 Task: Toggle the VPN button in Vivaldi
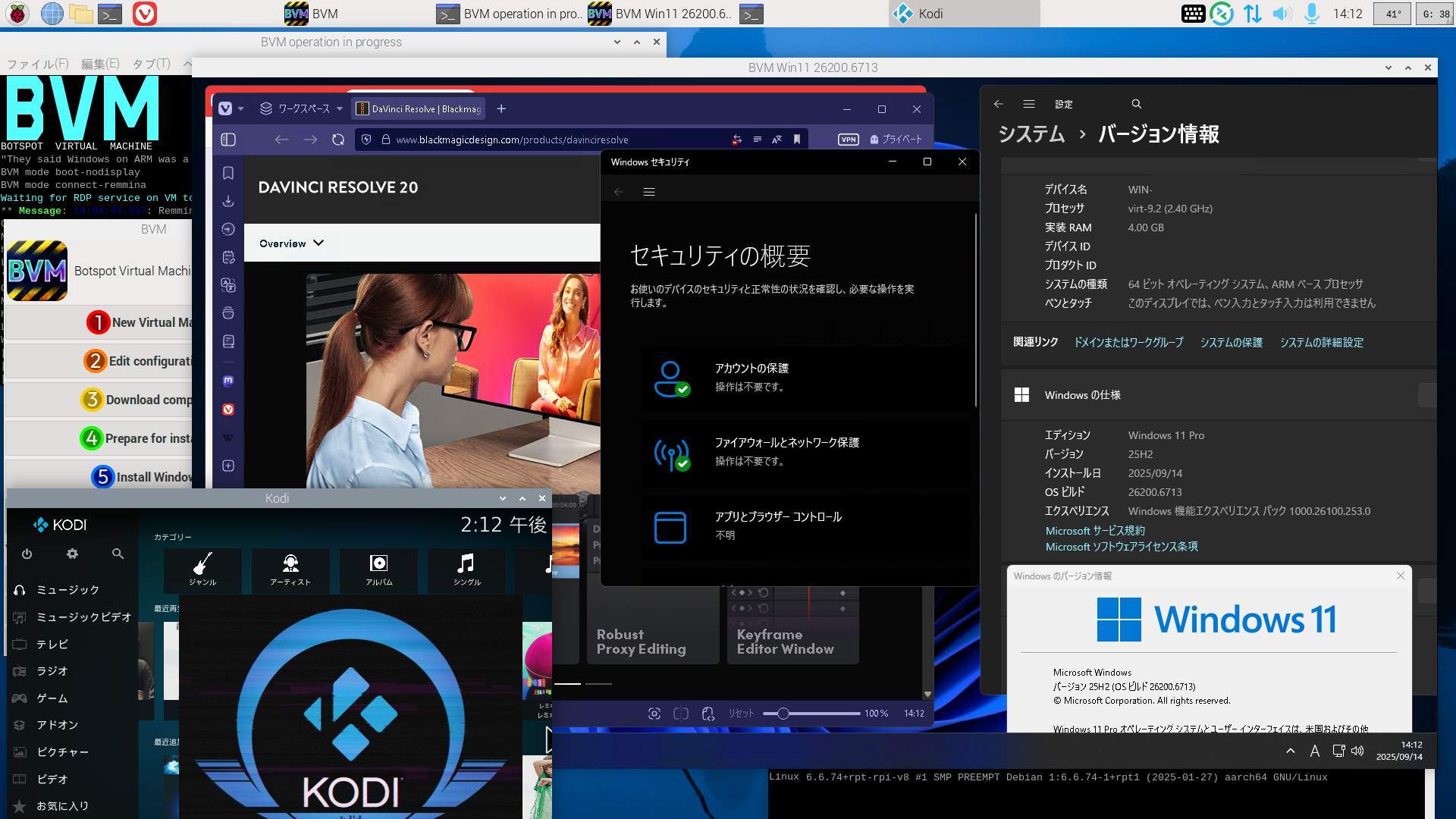point(848,140)
